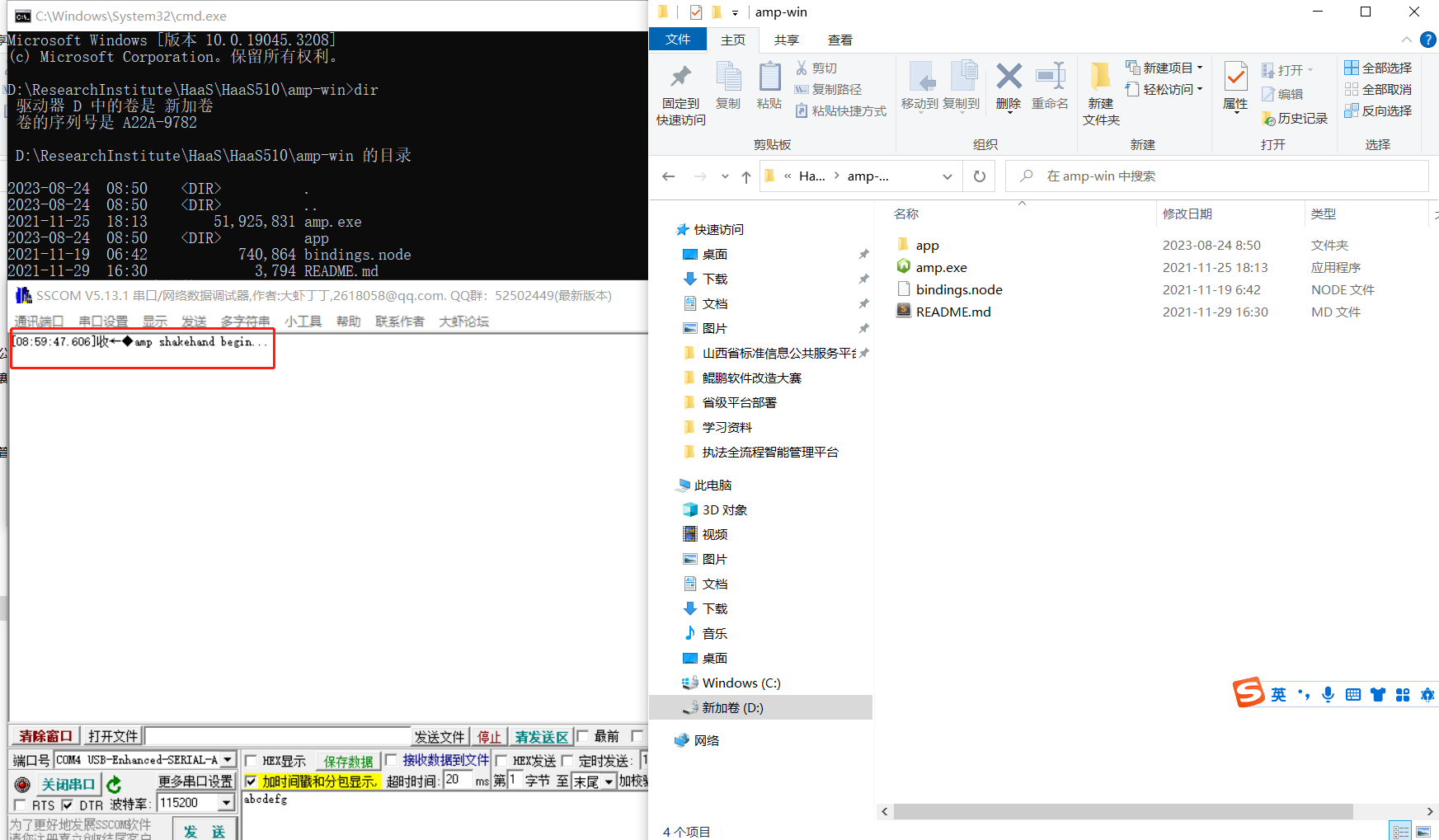Click the Sogou skin (shirt) icon
Image resolution: width=1439 pixels, height=840 pixels.
coord(1377,695)
